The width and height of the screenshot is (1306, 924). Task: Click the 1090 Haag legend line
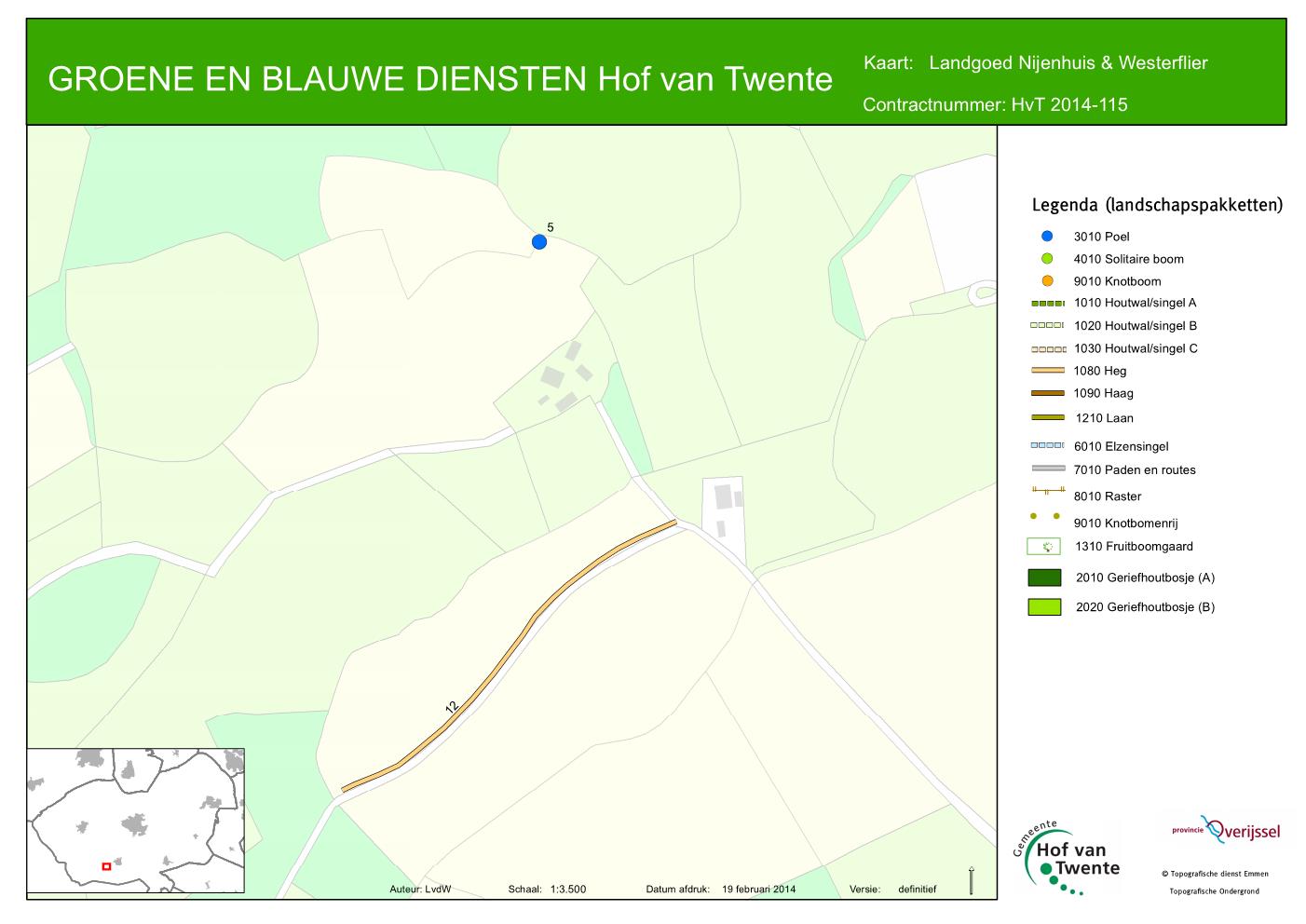1047,393
